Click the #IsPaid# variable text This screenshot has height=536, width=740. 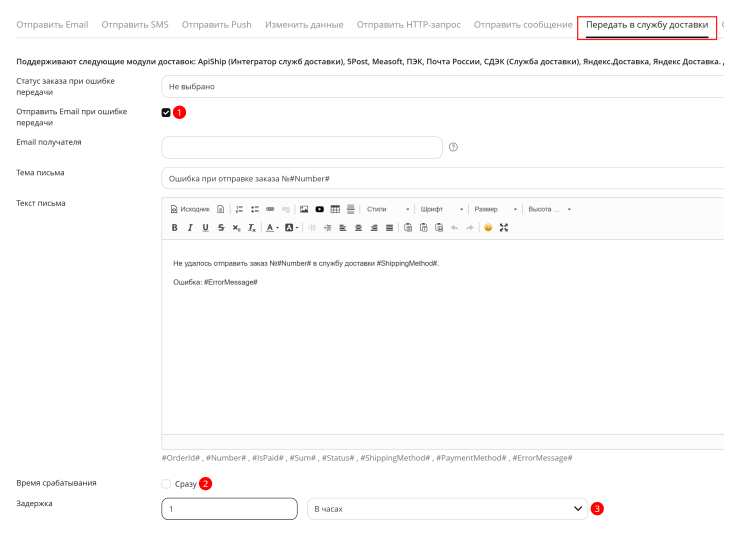(x=268, y=458)
